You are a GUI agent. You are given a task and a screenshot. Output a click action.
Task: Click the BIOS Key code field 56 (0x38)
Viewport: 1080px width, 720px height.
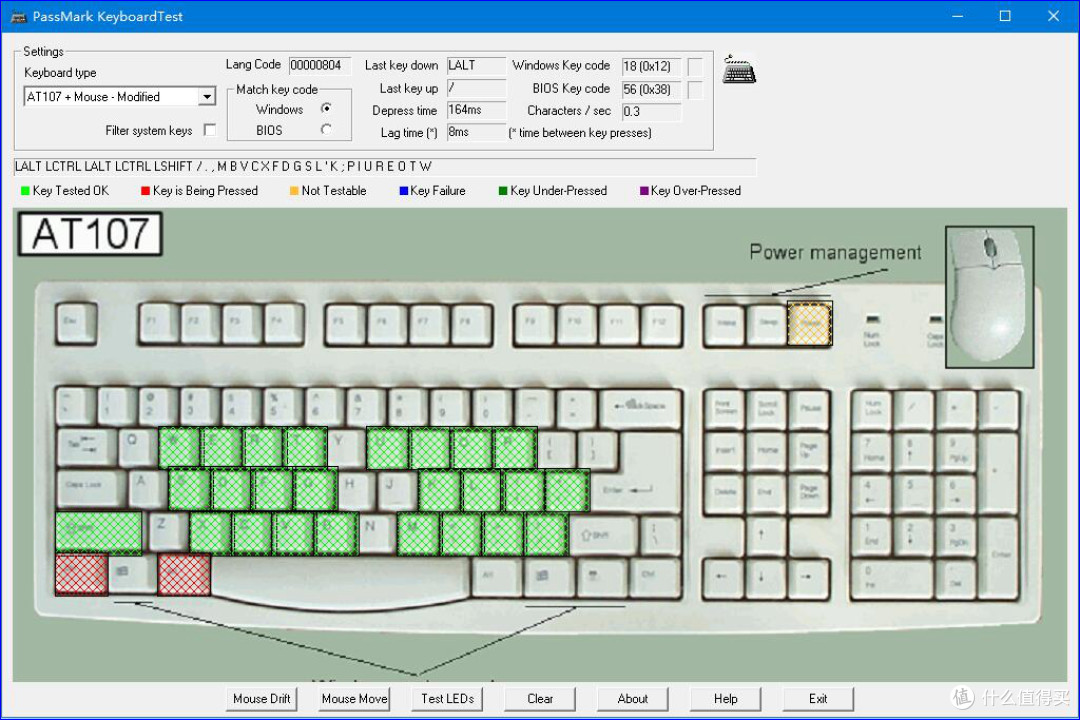click(x=651, y=90)
